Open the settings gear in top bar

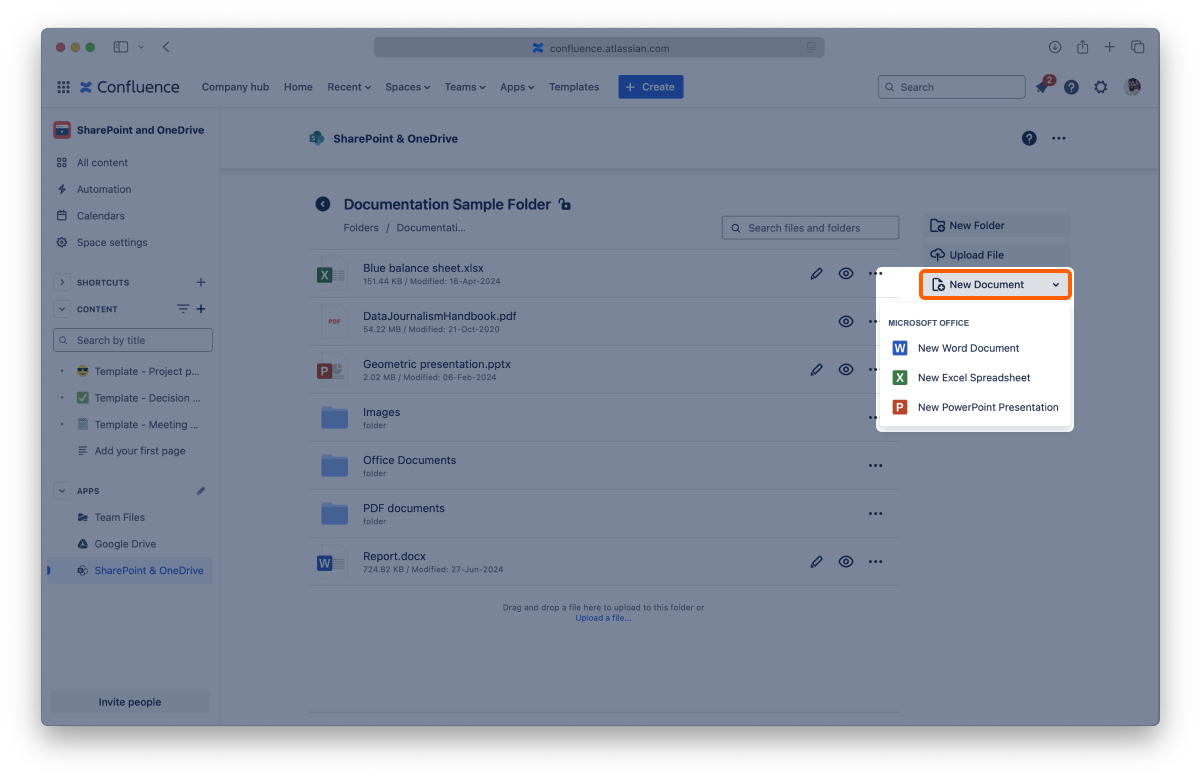point(1100,87)
